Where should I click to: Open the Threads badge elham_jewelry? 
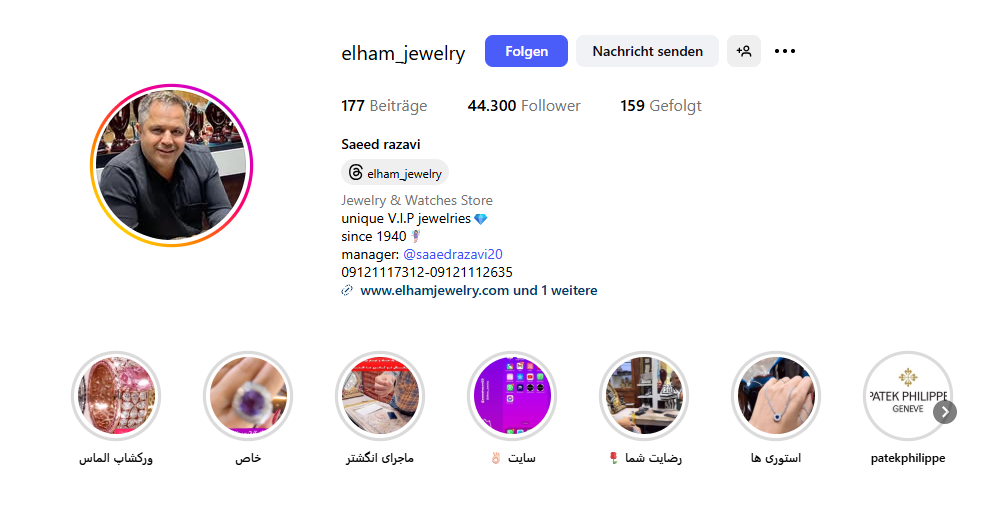(x=395, y=173)
